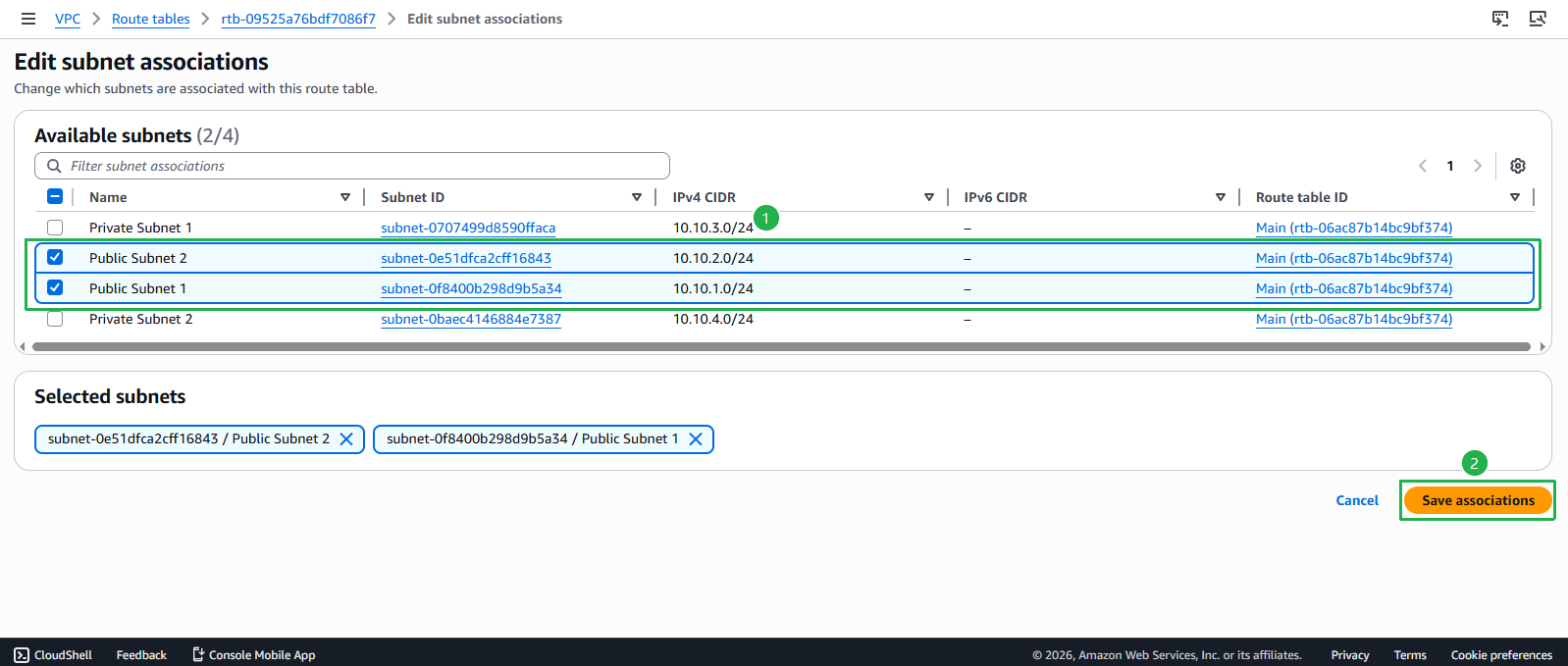This screenshot has height=666, width=1568.
Task: Click the 10.10.2.0/24 CIDR cell
Action: tap(713, 258)
